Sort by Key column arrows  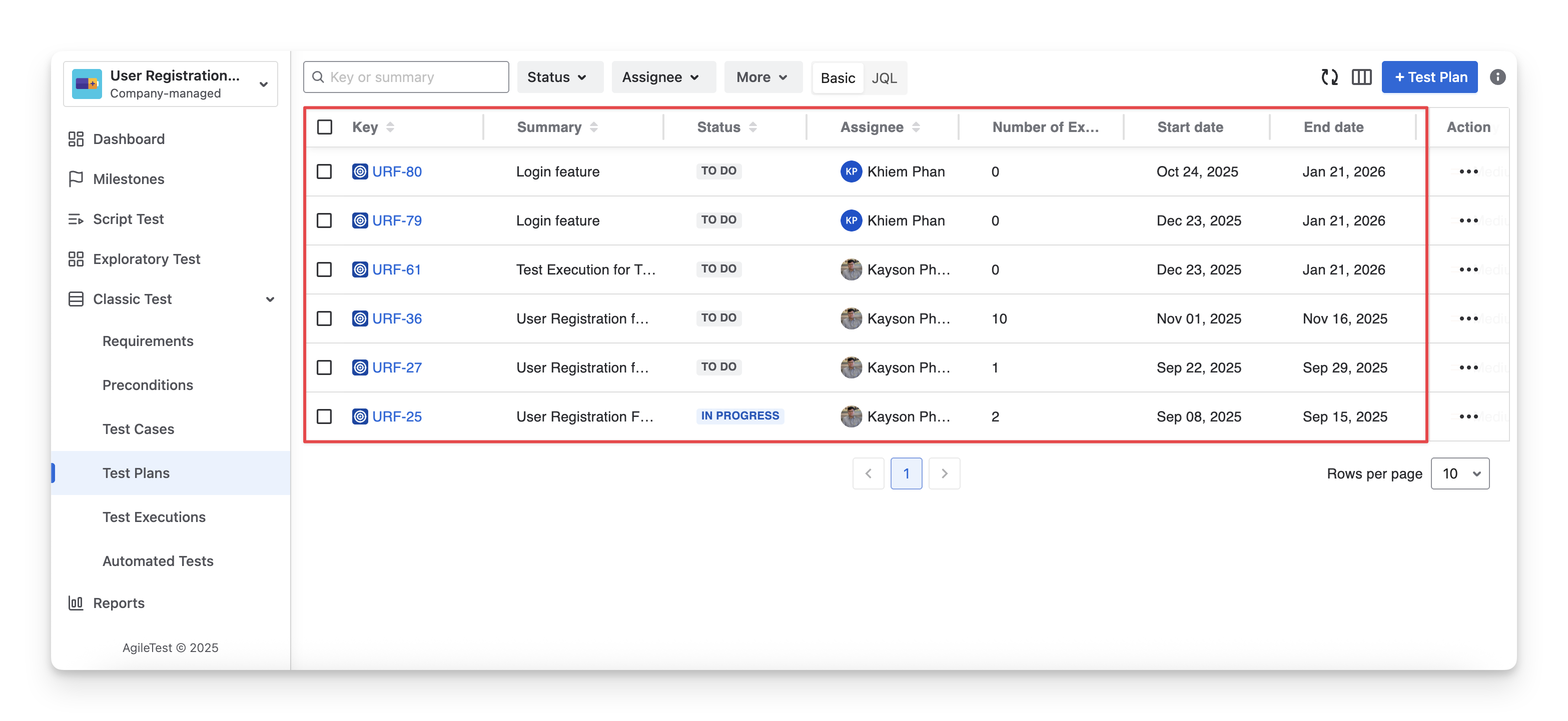[390, 127]
